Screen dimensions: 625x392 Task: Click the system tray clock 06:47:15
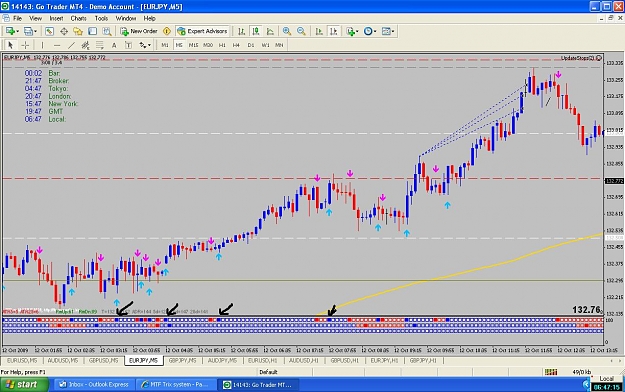[x=606, y=387]
